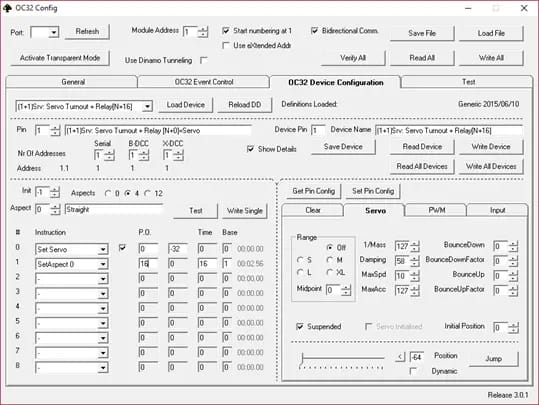Screen dimensions: 539x405
Task: Click the Write All button
Action: (491, 58)
